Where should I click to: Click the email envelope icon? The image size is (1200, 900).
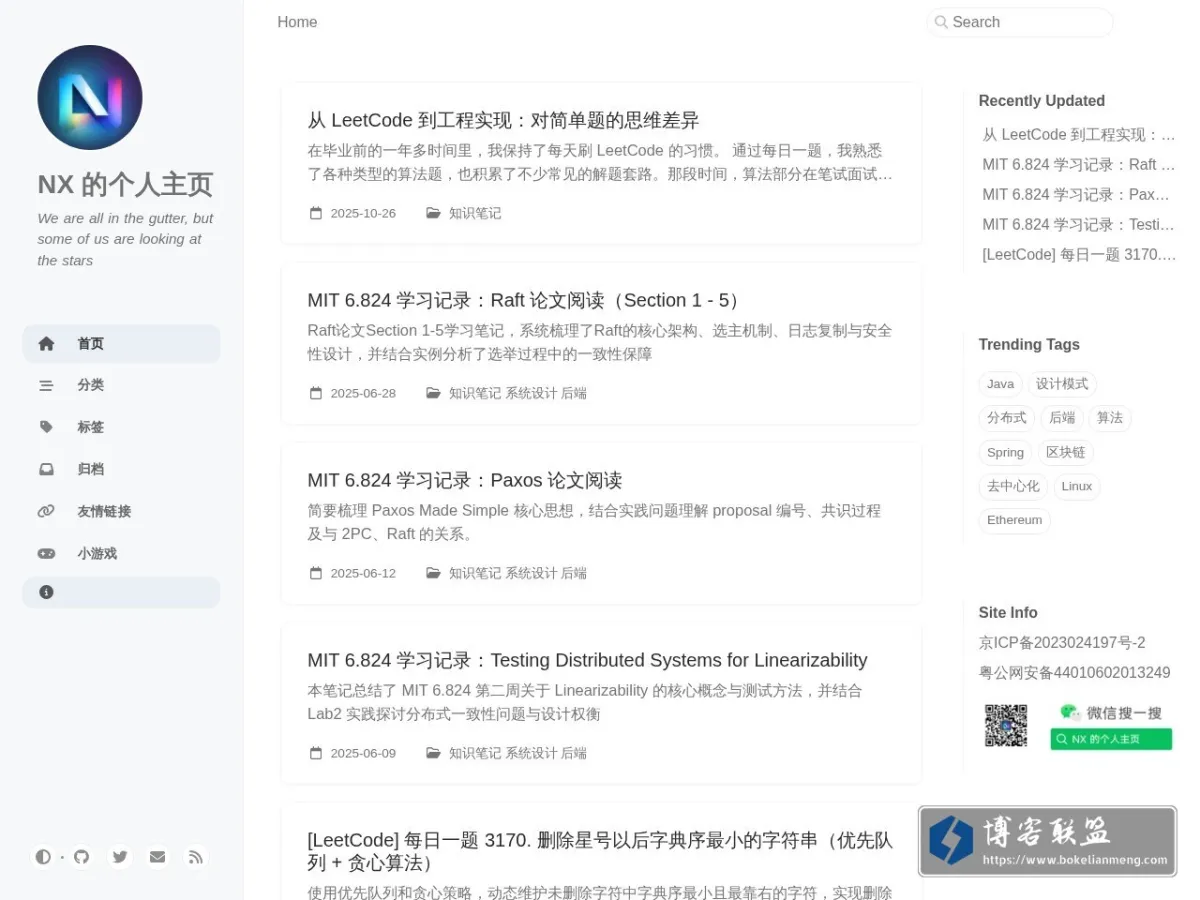coord(158,857)
